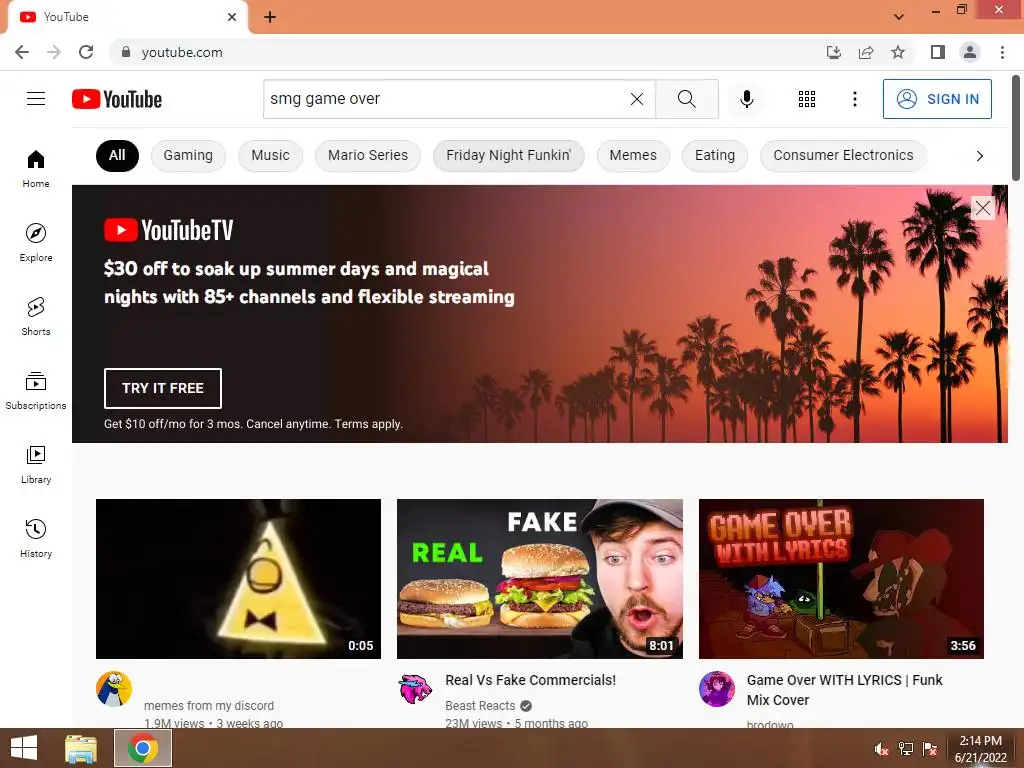Open Shorts in sidebar
Viewport: 1024px width, 768px height.
pos(36,317)
